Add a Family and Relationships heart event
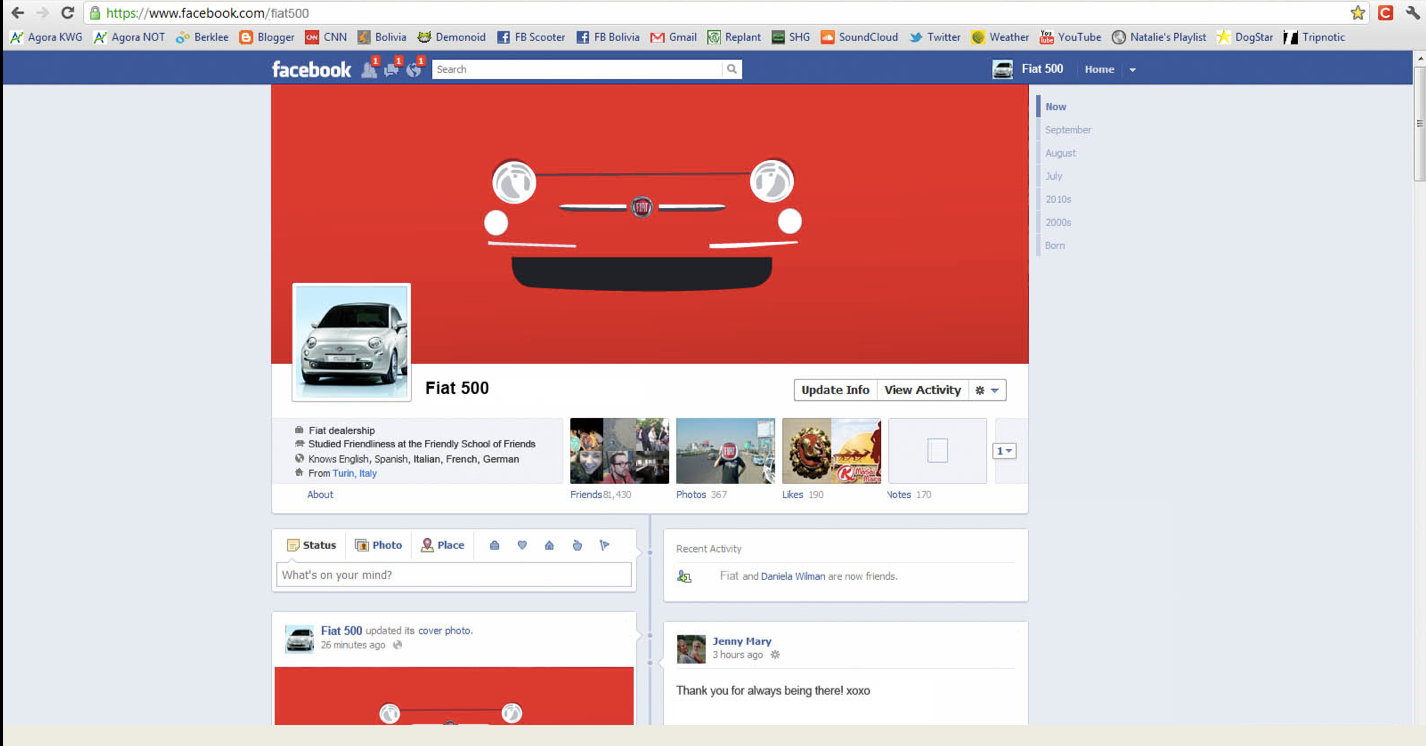Viewport: 1426px width, 746px height. (x=522, y=545)
